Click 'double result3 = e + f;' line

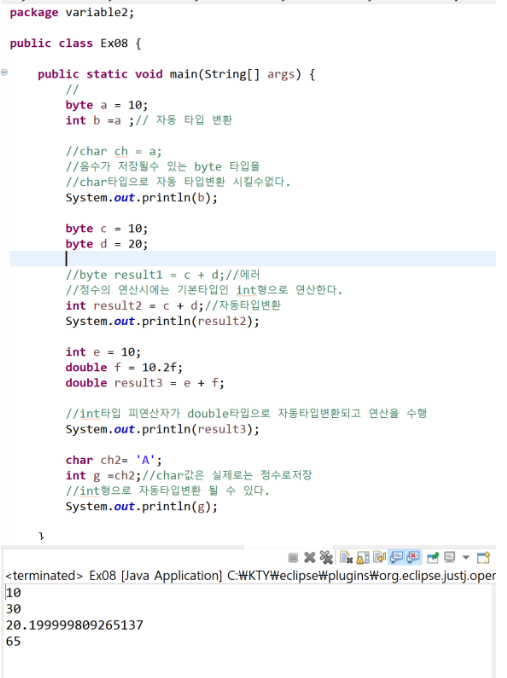(145, 383)
